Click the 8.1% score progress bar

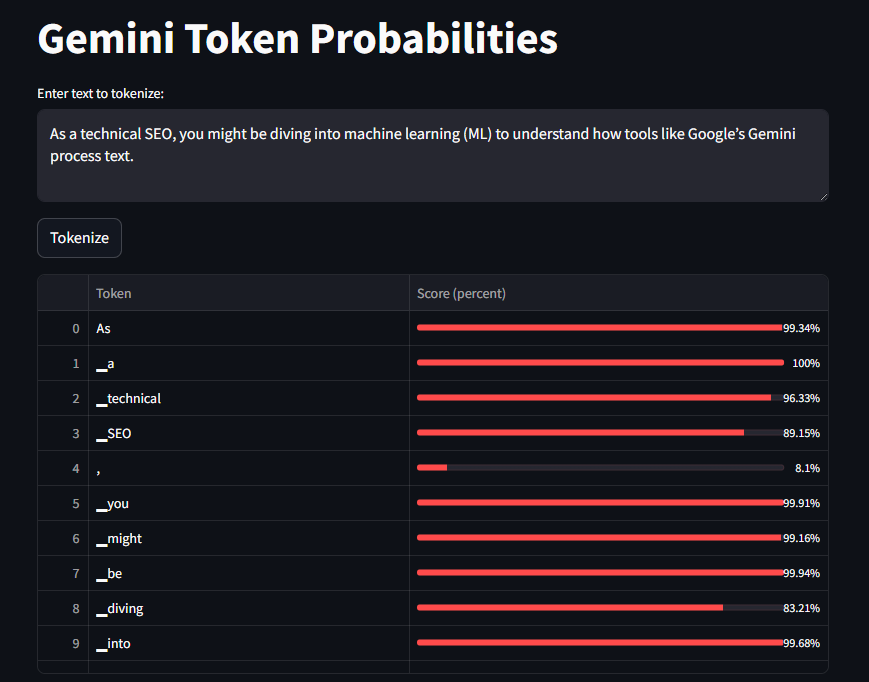600,468
